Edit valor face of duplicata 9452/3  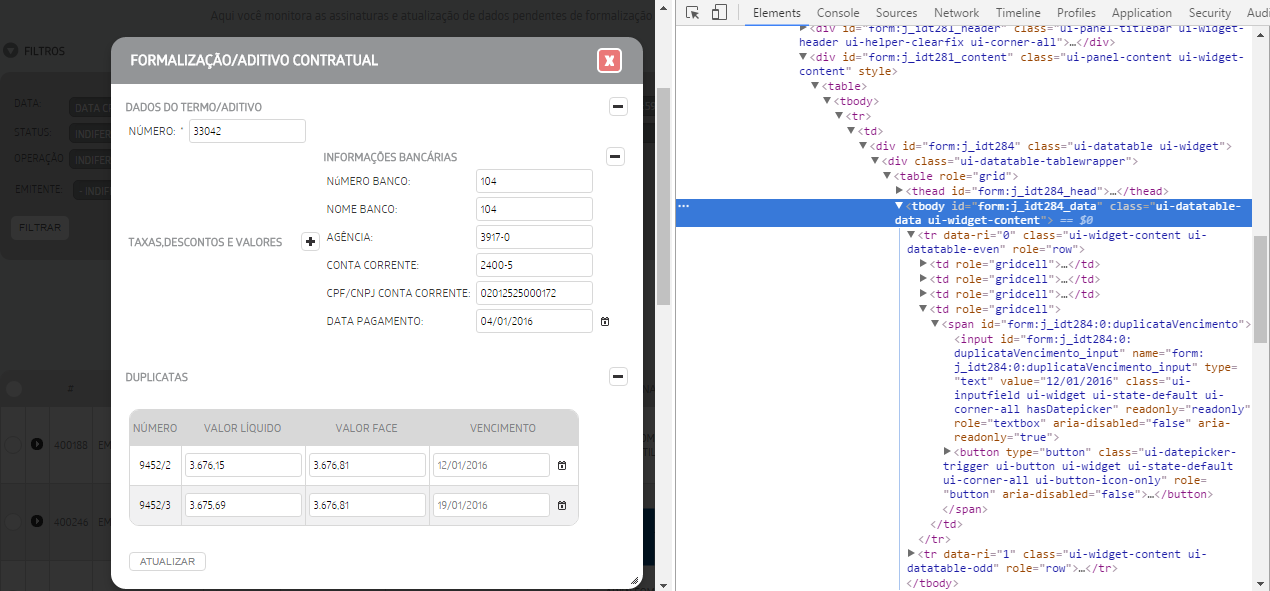[x=367, y=505]
